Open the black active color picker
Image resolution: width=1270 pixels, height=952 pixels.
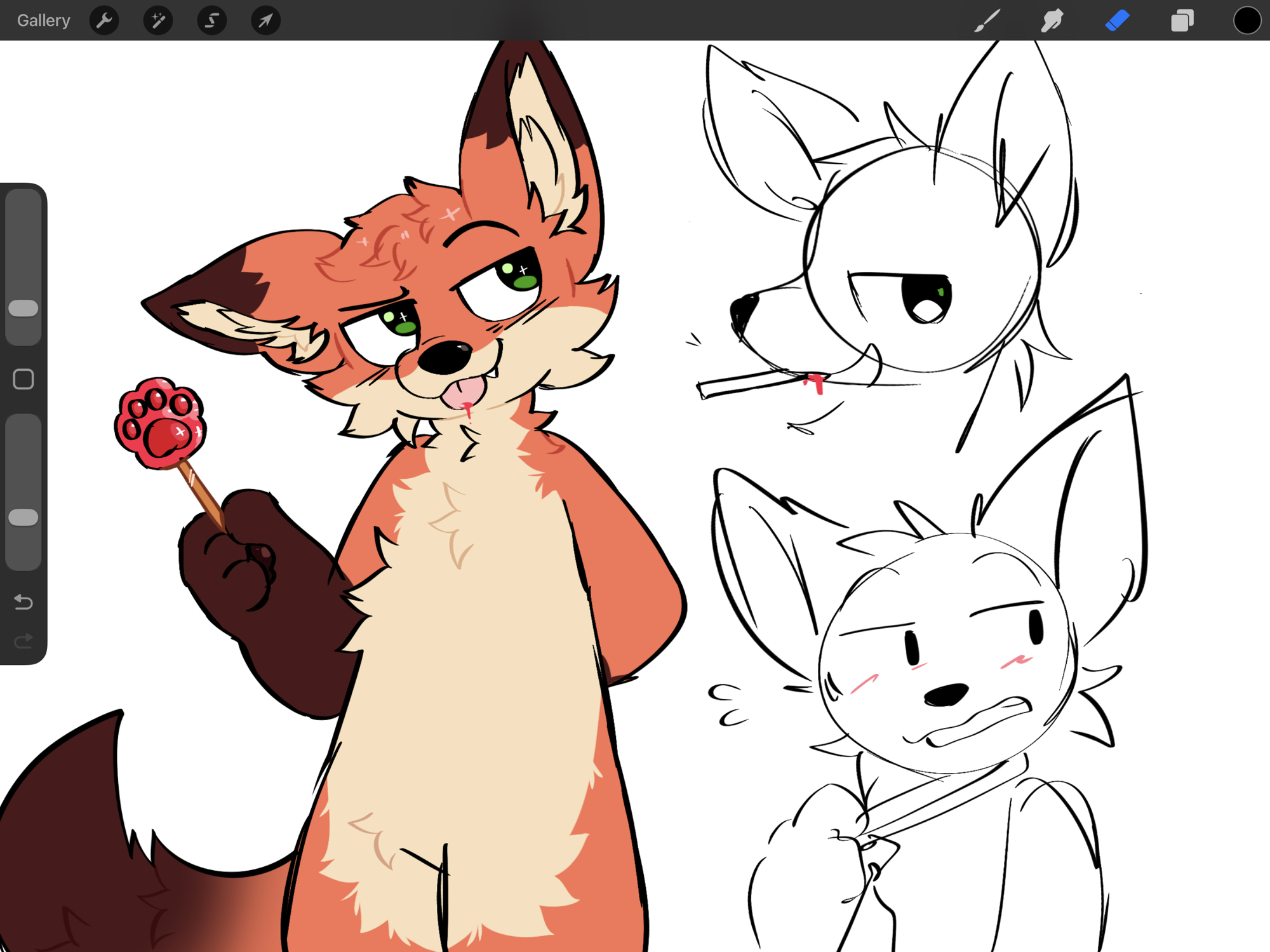pos(1247,20)
